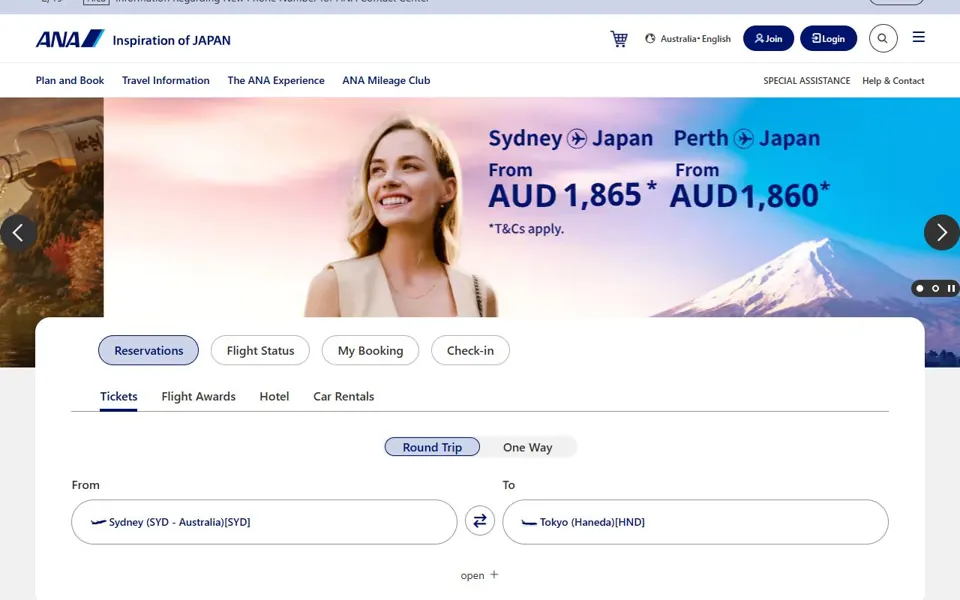Image resolution: width=960 pixels, height=600 pixels.
Task: Select Hotel tab
Action: (274, 396)
